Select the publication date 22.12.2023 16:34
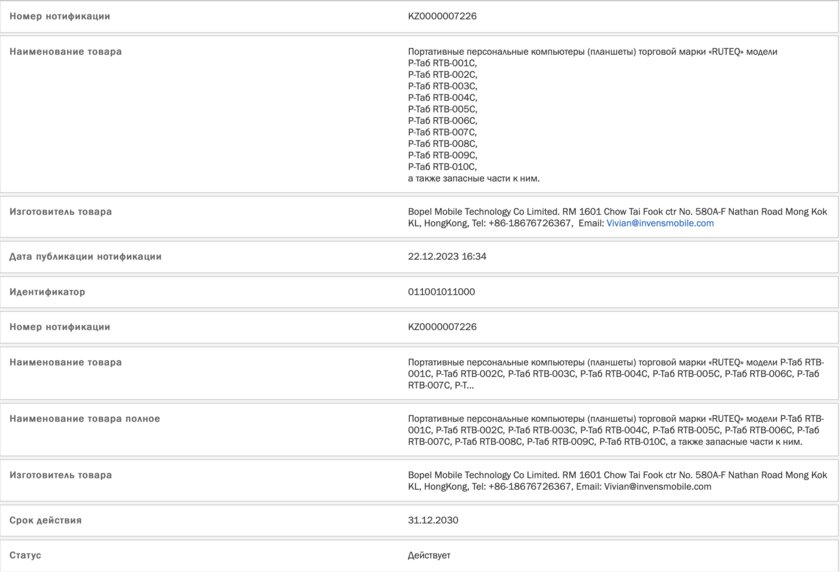 pyautogui.click(x=447, y=257)
